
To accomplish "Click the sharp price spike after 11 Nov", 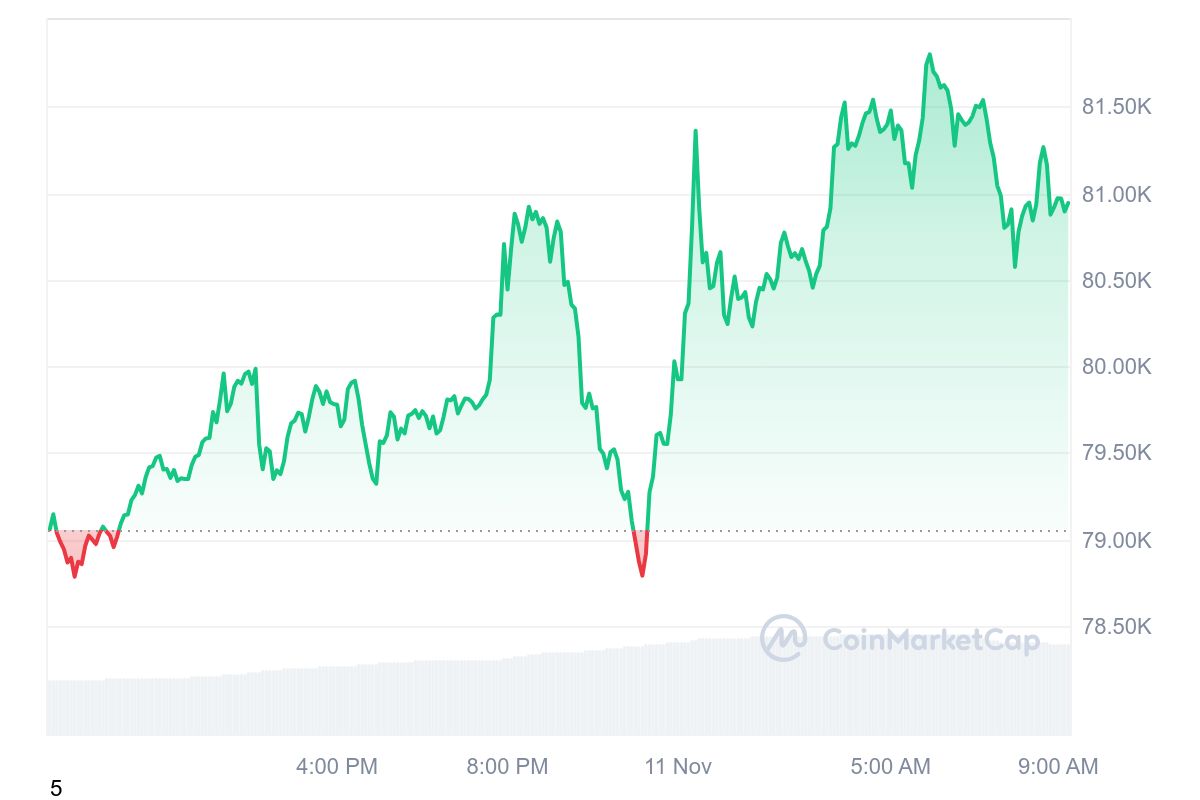I will pyautogui.click(x=695, y=132).
